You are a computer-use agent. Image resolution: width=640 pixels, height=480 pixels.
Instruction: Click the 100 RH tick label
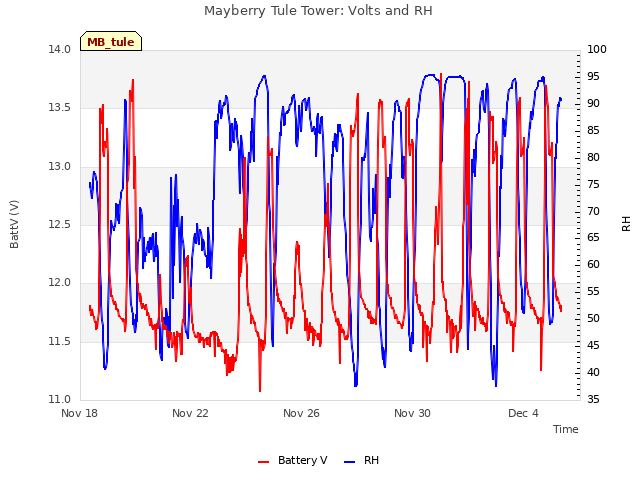tap(597, 49)
